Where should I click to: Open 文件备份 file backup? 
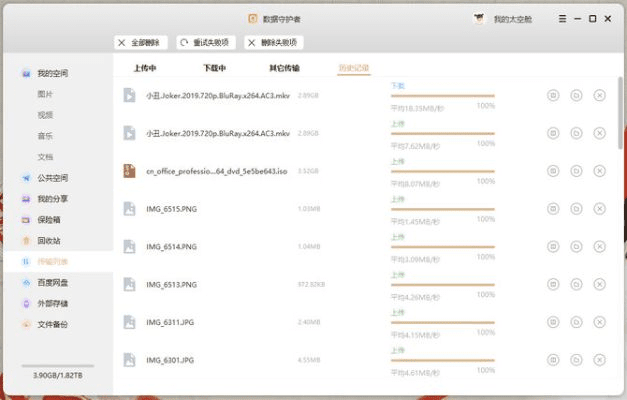[52, 324]
